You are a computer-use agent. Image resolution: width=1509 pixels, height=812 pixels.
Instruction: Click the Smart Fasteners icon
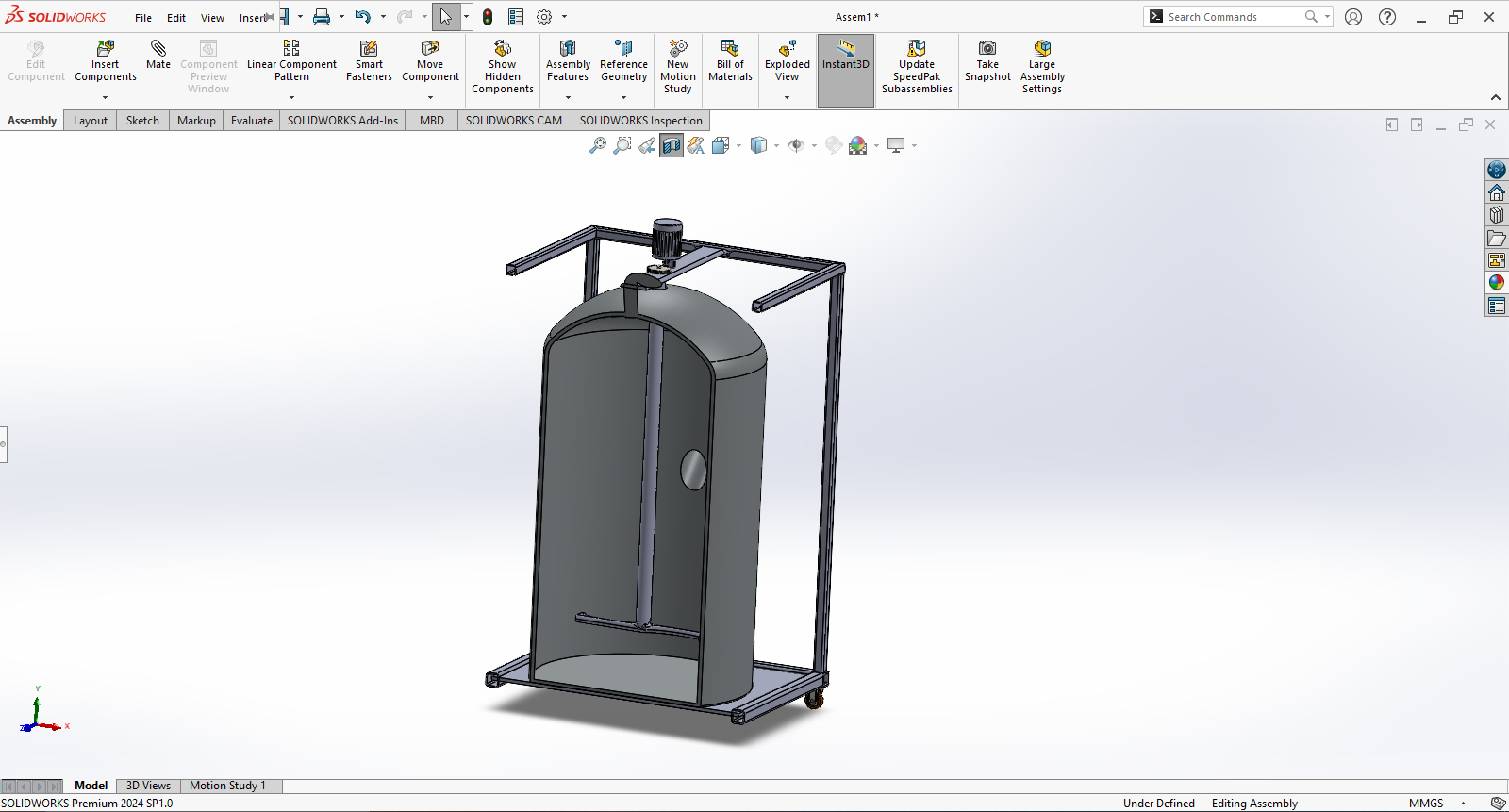click(x=369, y=48)
